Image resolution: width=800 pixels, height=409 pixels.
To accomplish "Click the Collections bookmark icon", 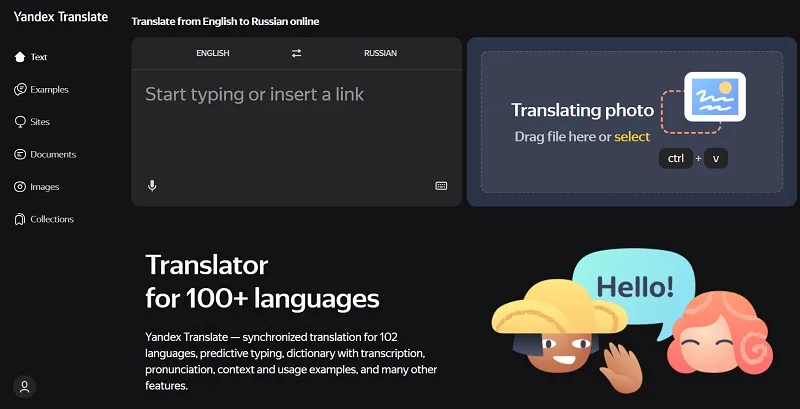I will [x=20, y=219].
